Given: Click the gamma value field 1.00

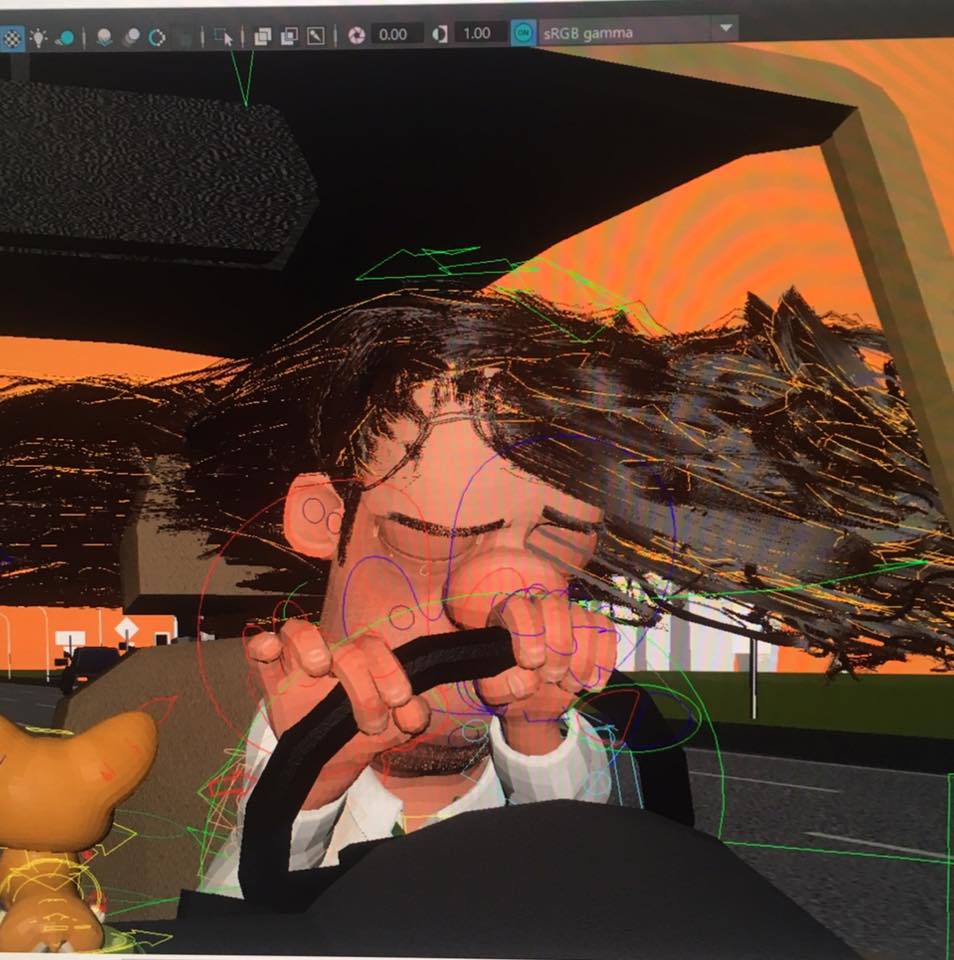Looking at the screenshot, I should (481, 33).
